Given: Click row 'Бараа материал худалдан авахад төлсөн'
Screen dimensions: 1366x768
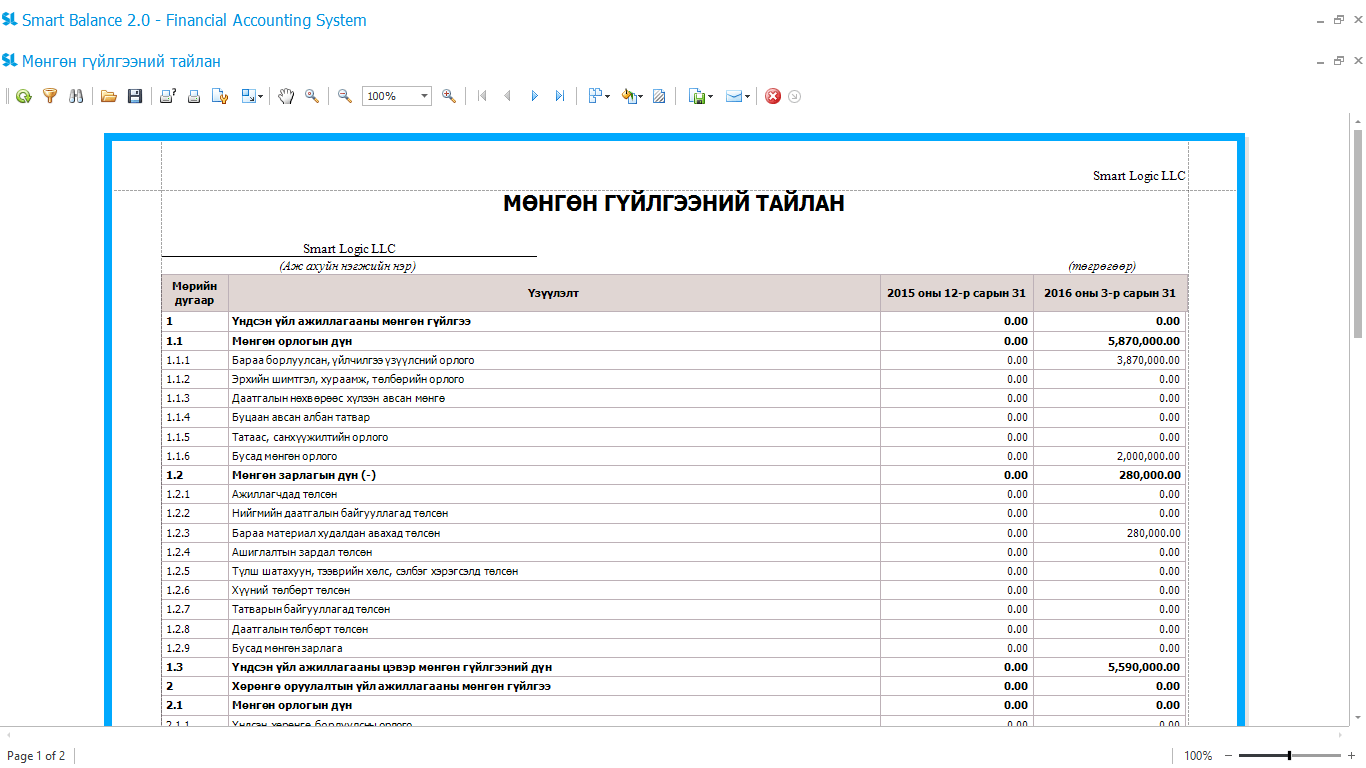Looking at the screenshot, I should click(x=674, y=533).
